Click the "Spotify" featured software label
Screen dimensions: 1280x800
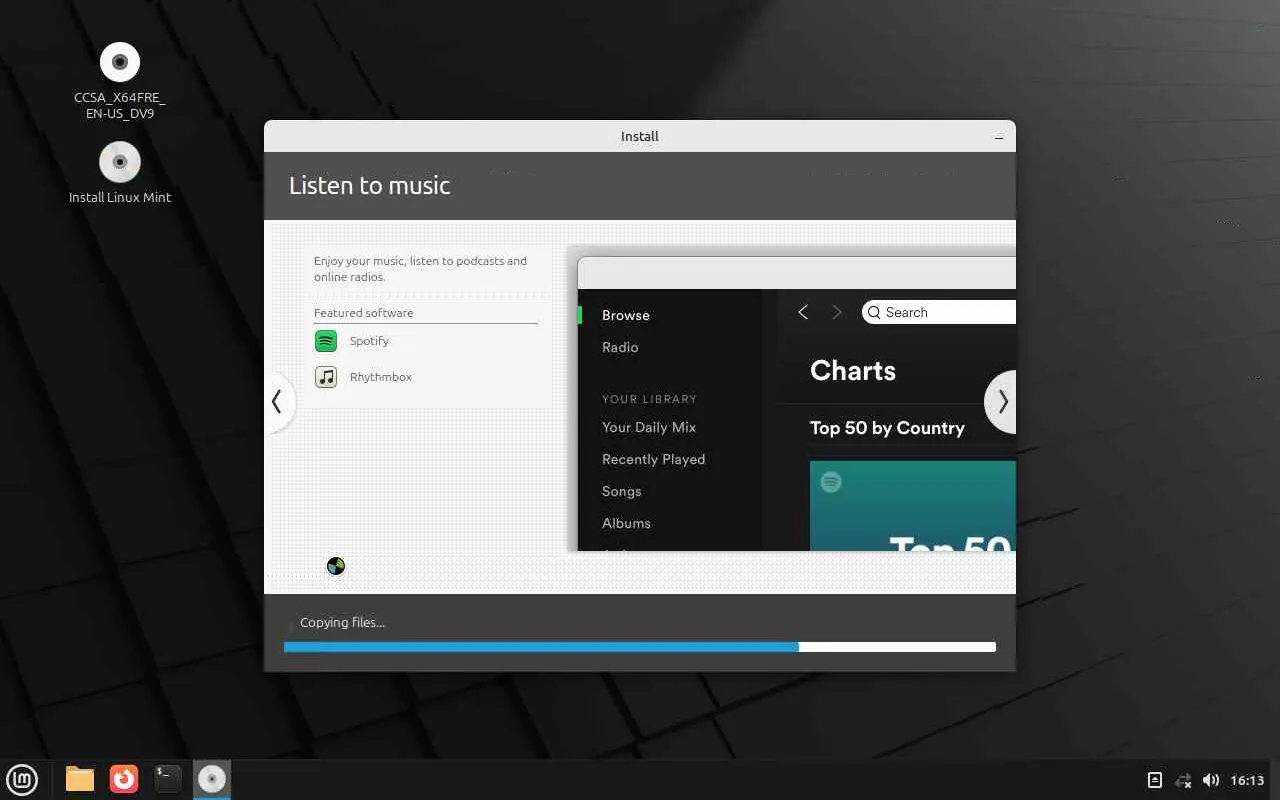point(369,341)
